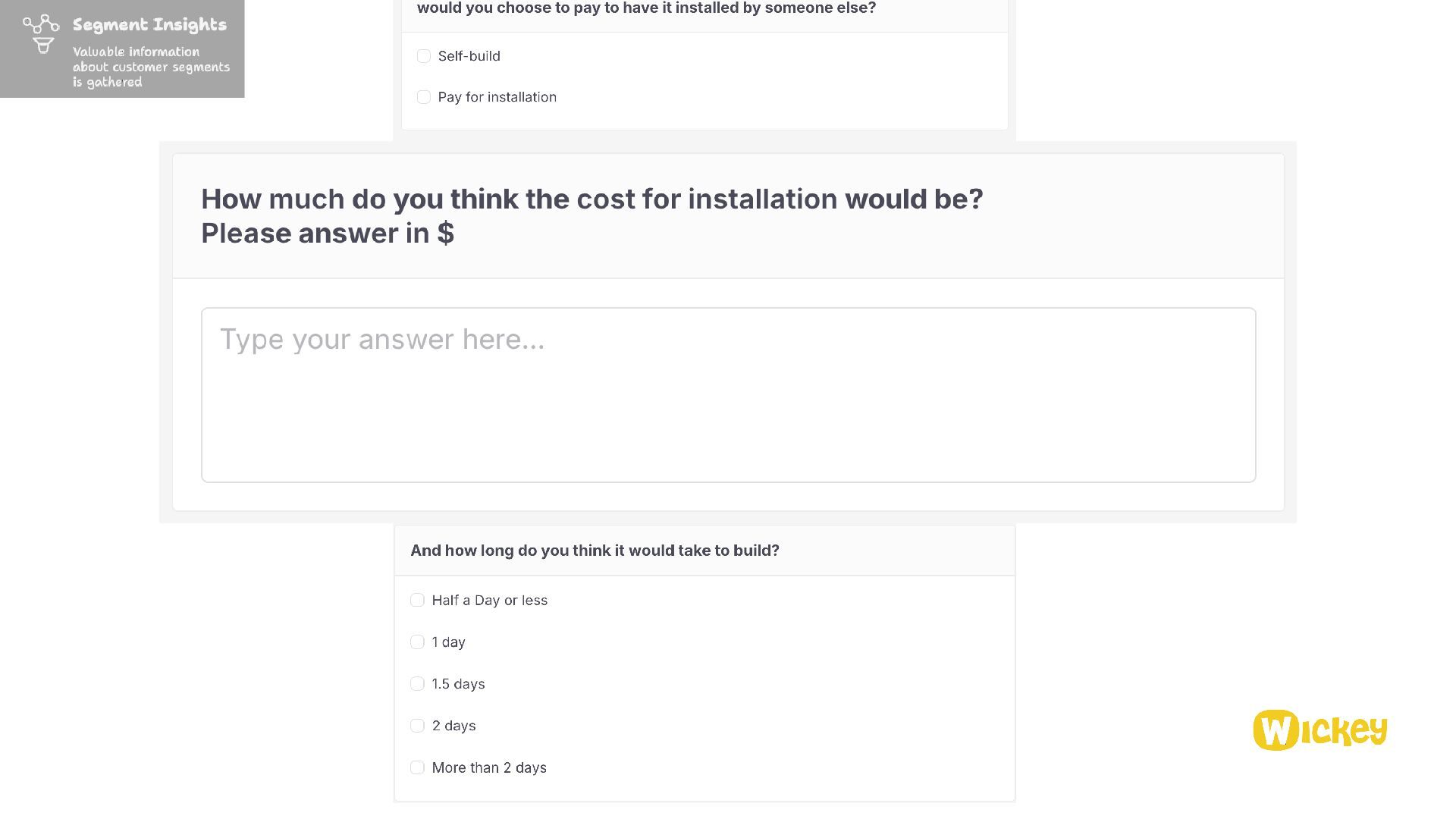Click the Segment Insights funnel icon

click(41, 34)
